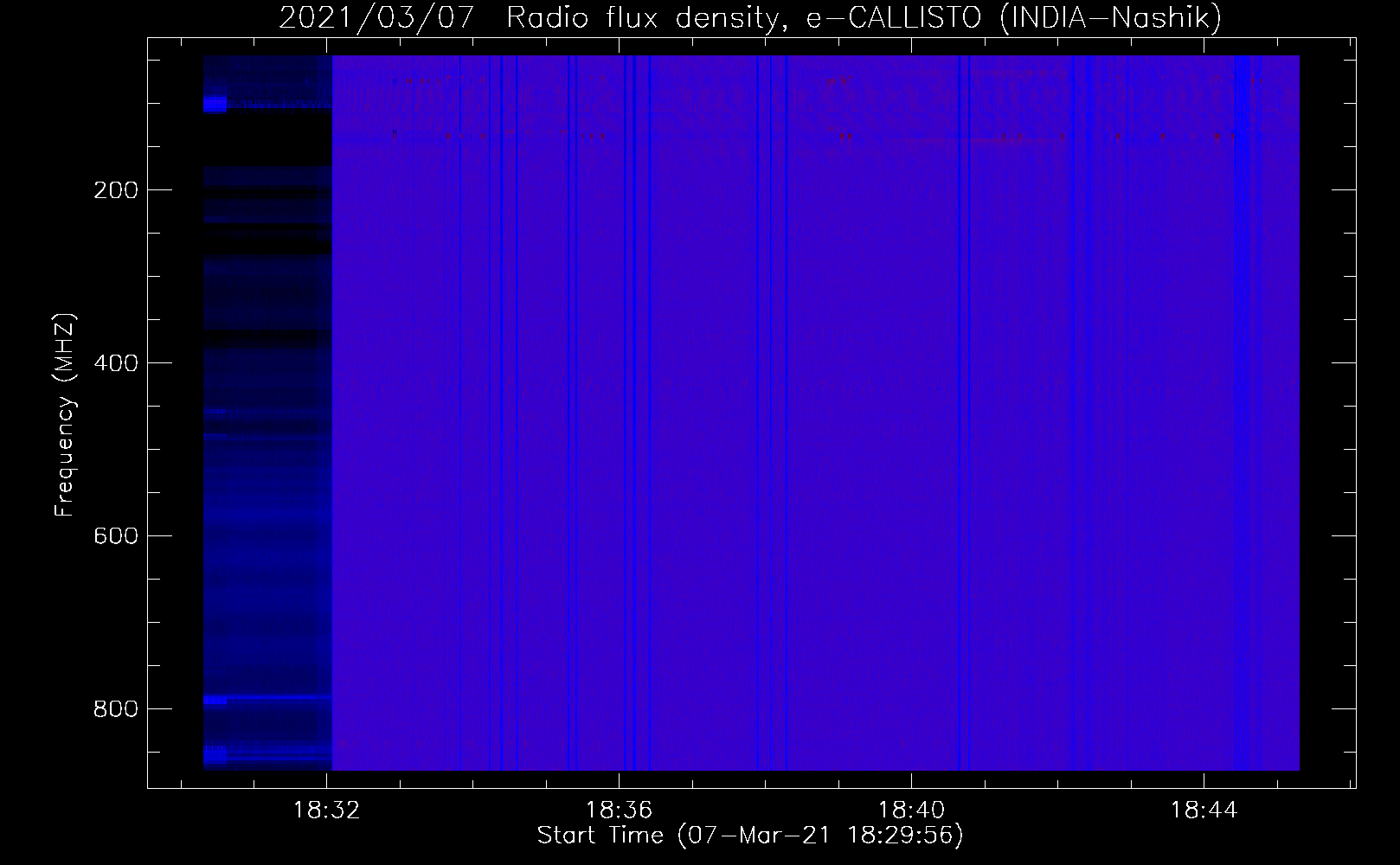Click the 800 frequency tick label
This screenshot has height=865, width=1400.
[115, 709]
